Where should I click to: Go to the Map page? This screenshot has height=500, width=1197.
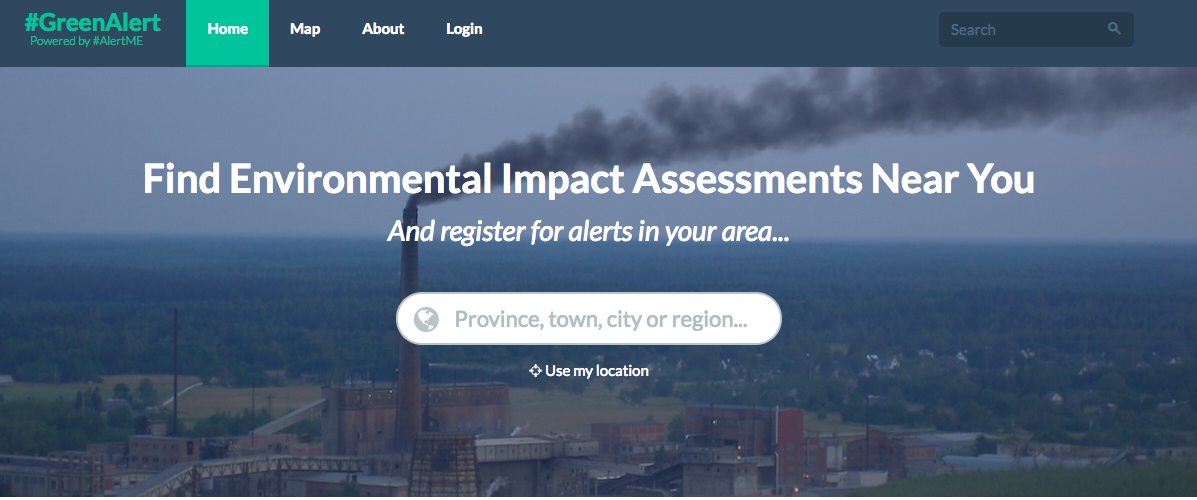click(305, 29)
